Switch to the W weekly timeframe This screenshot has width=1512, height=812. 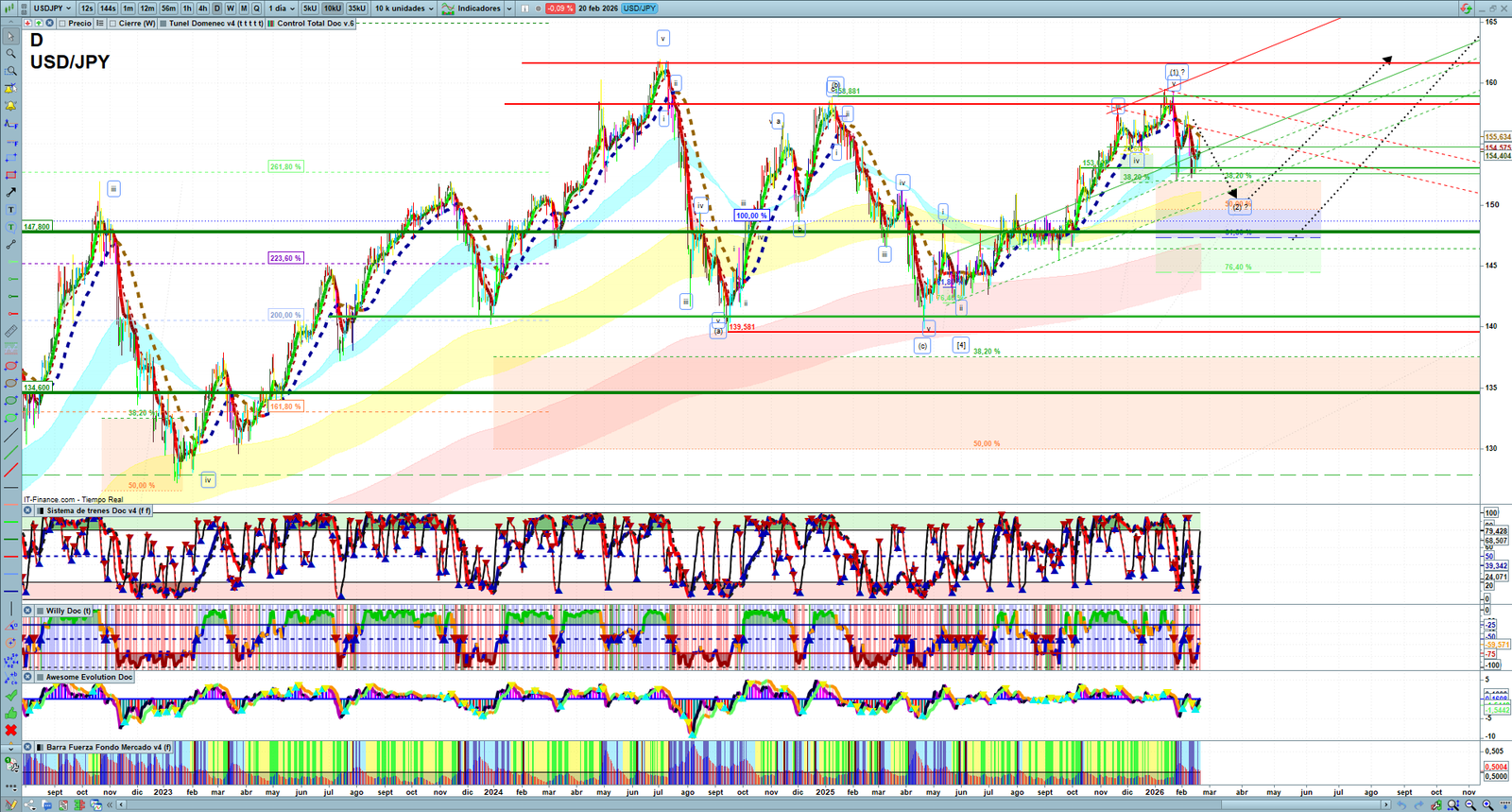pyautogui.click(x=230, y=9)
